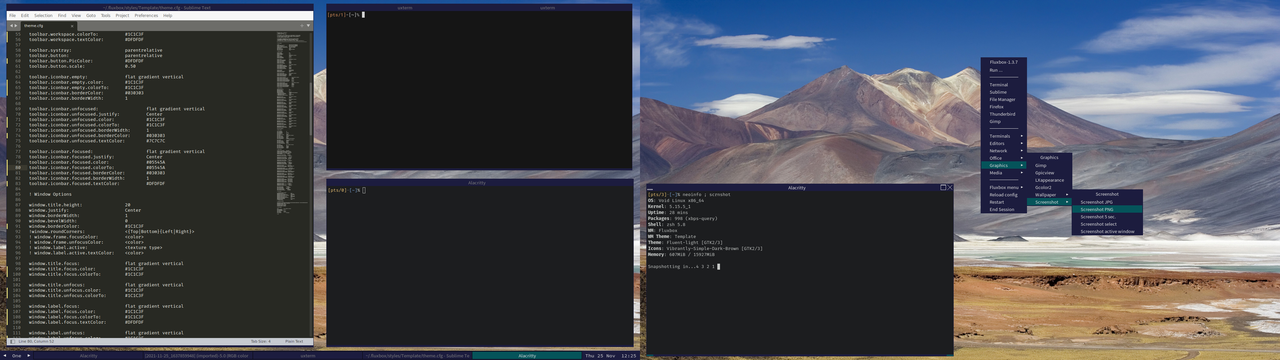
Task: Click Restart in the Fluxbox menu
Action: tap(1005, 202)
